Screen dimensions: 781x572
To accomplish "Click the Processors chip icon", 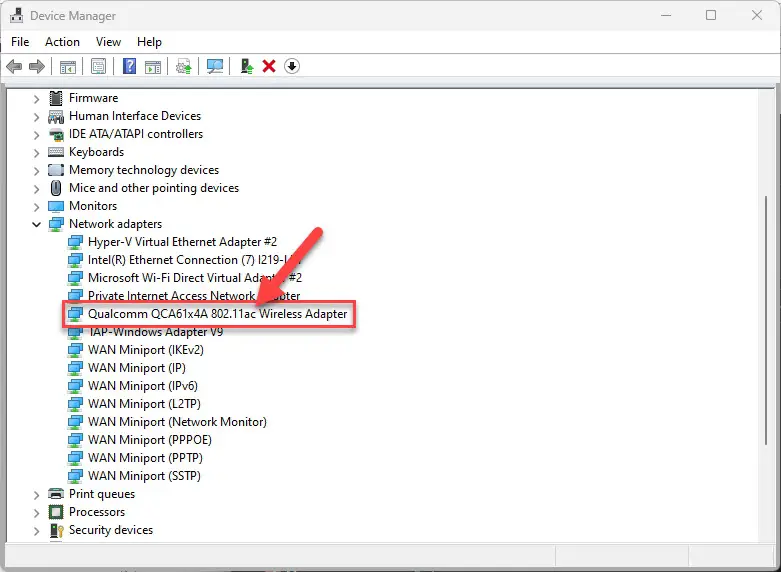I will (x=56, y=512).
